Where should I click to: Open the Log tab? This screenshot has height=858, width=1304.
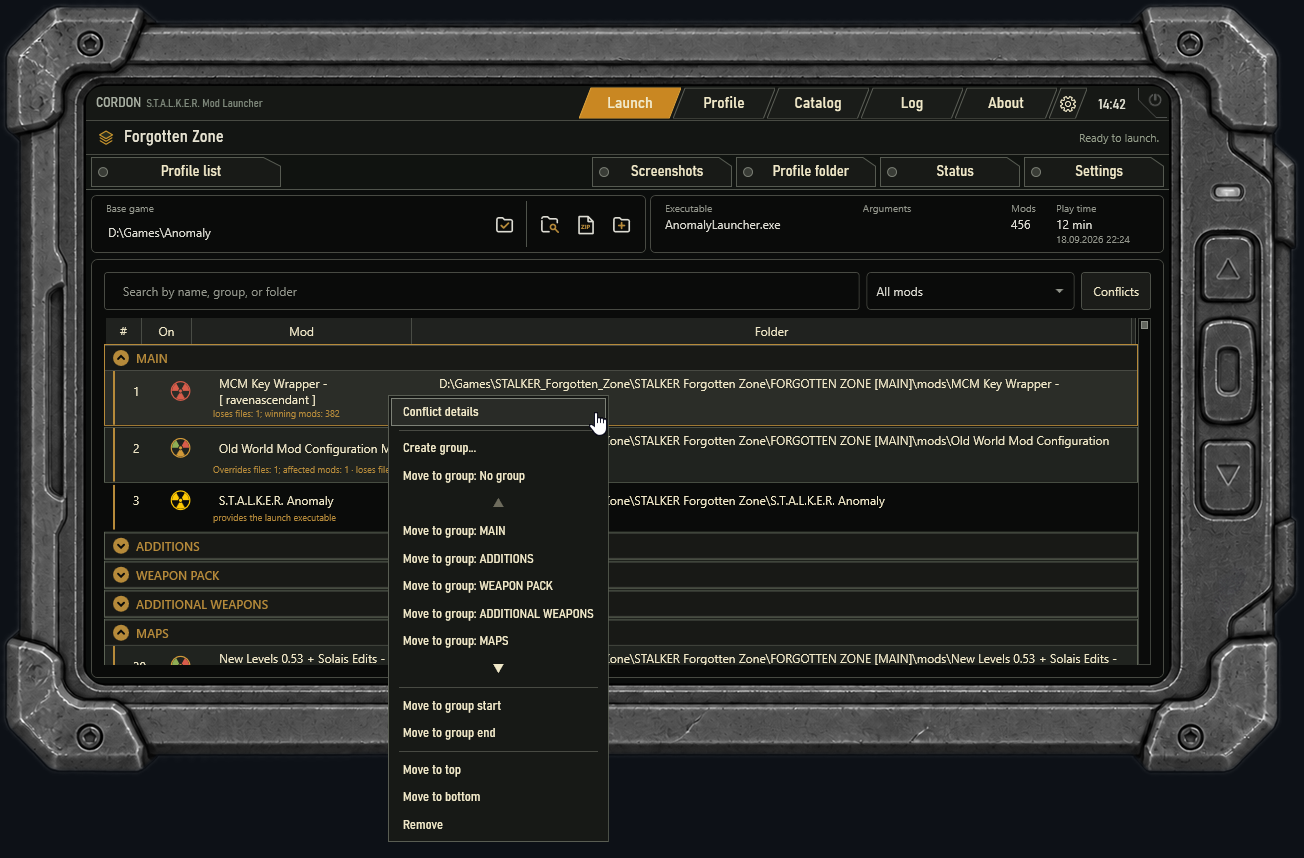pos(912,103)
